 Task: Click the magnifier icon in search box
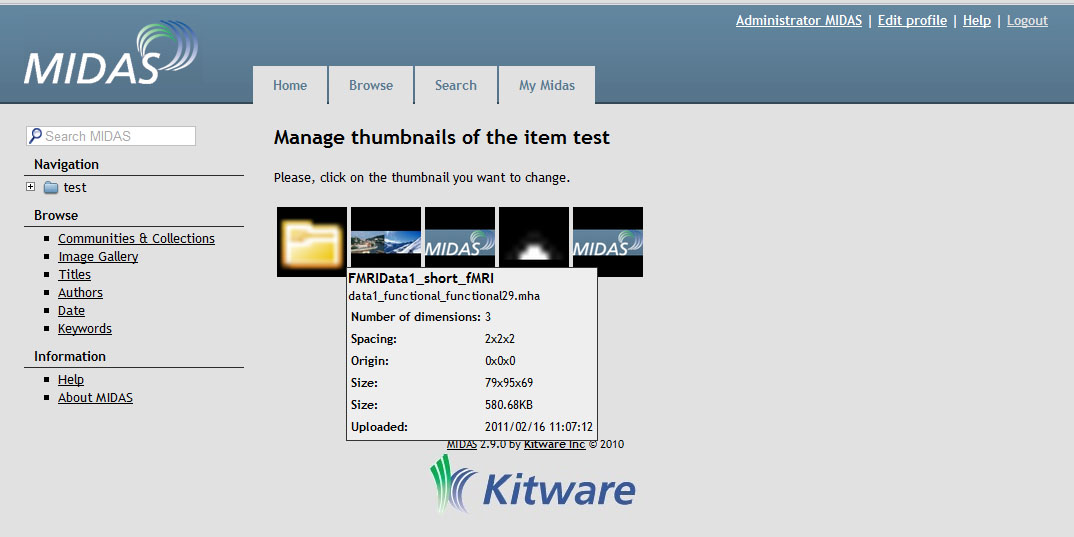tap(36, 136)
